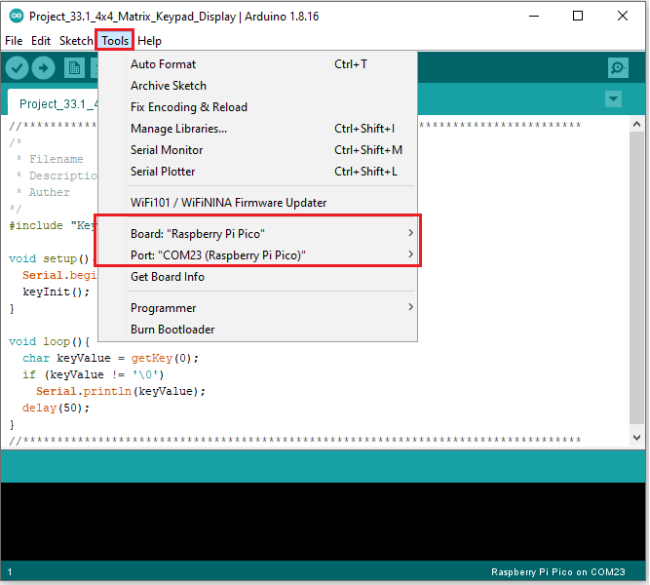Open the Help menu

tap(149, 41)
